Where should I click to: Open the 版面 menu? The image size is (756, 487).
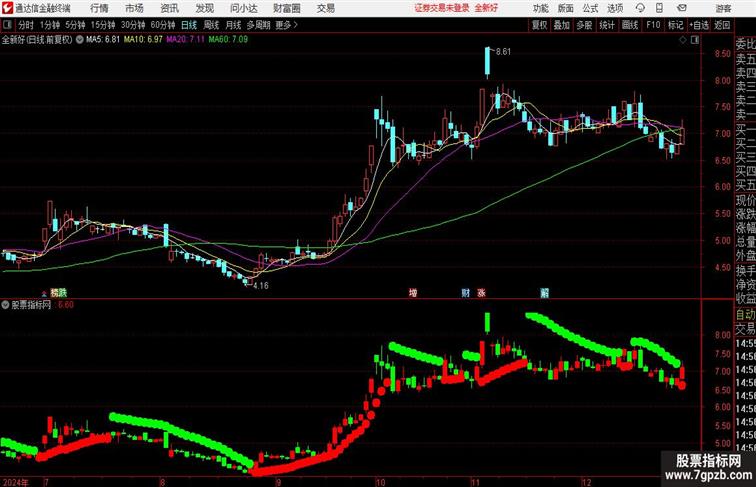566,8
